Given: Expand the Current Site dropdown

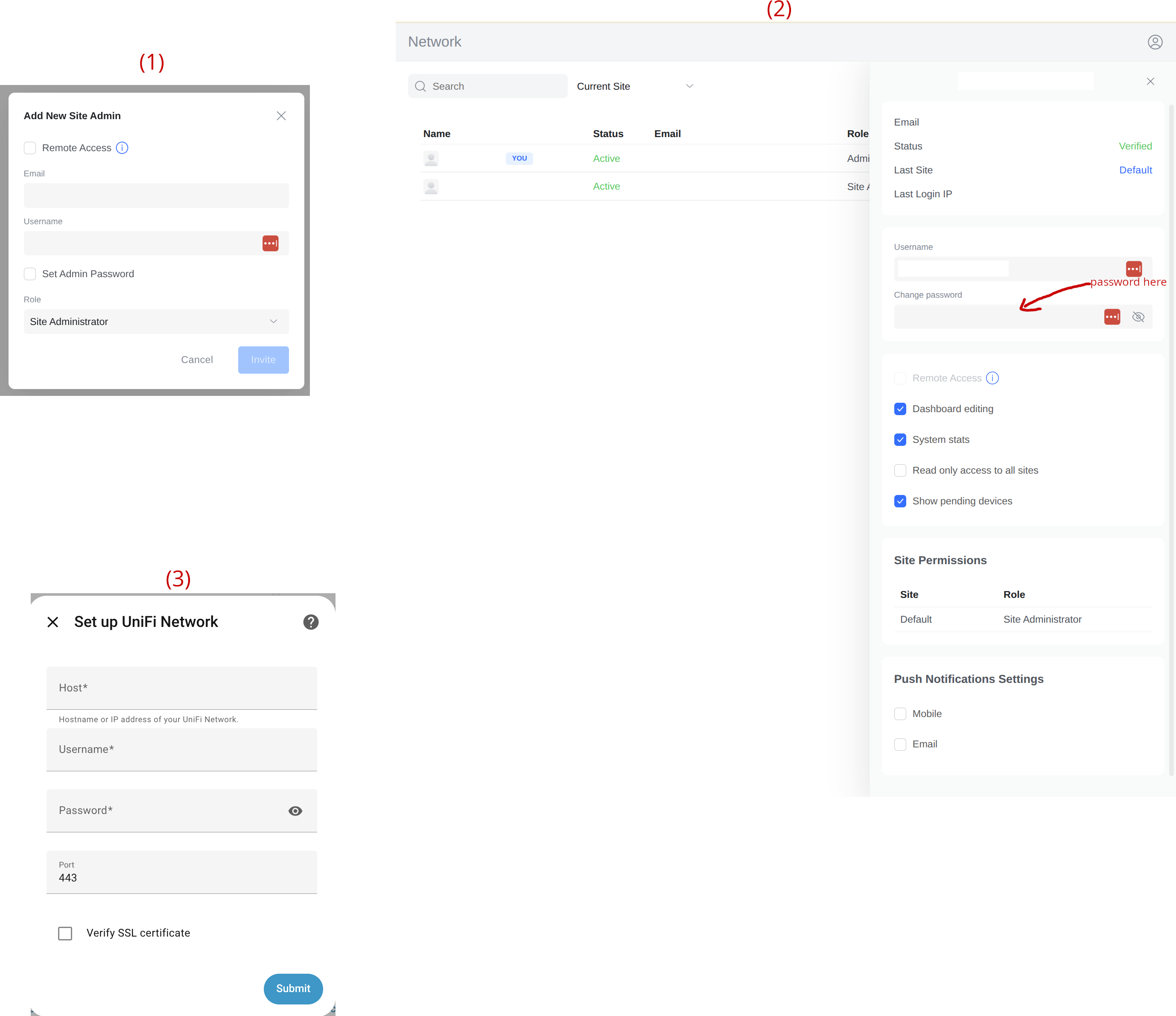Looking at the screenshot, I should click(635, 86).
